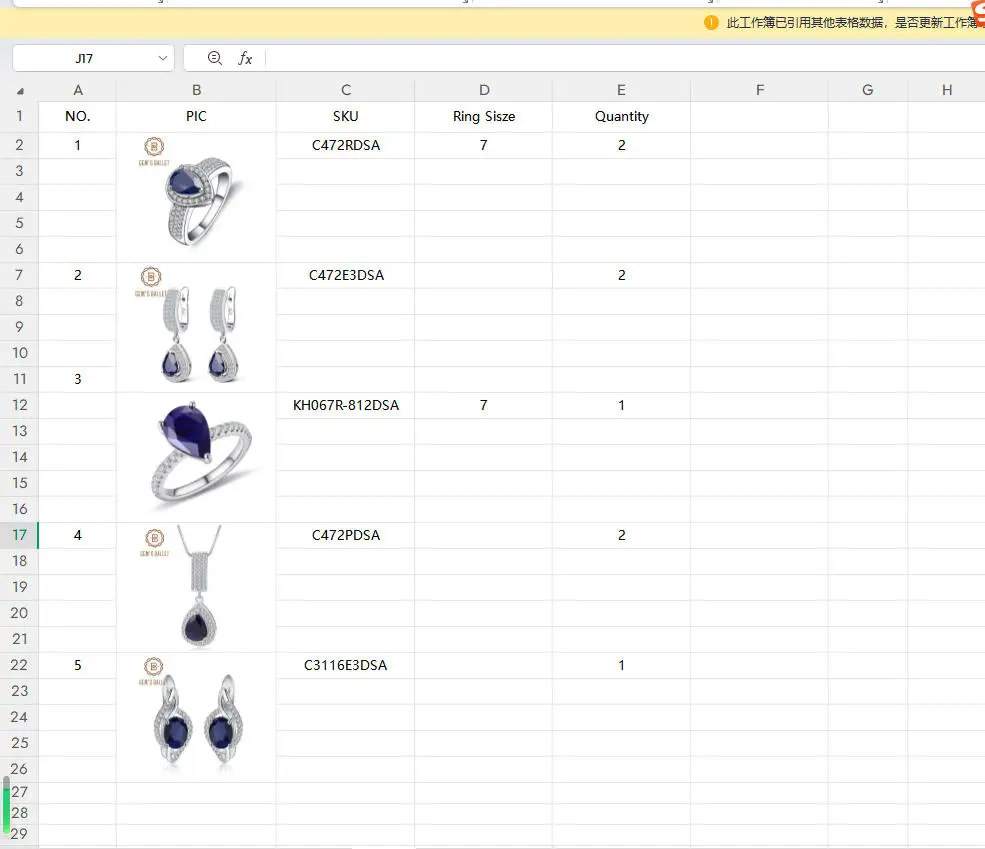This screenshot has height=849, width=985.
Task: Select the Quantity header cell
Action: [x=621, y=116]
